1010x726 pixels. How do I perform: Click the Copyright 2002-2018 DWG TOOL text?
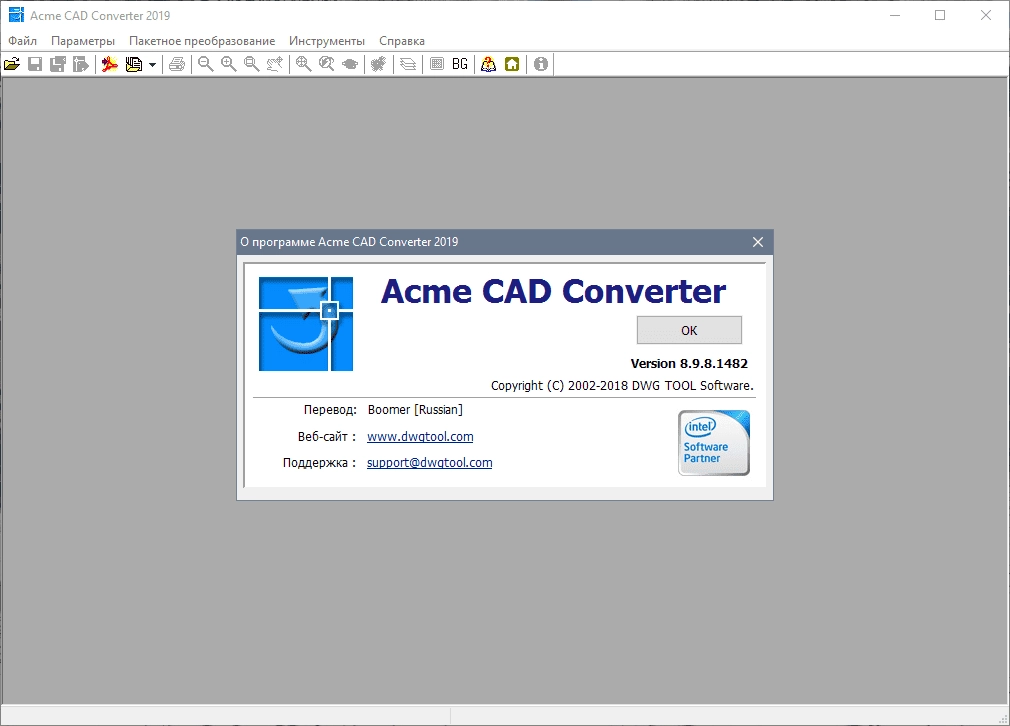click(622, 385)
